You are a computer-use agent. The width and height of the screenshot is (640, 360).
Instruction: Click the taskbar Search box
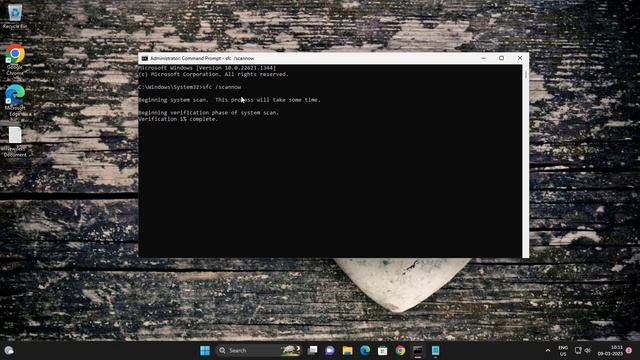[258, 350]
